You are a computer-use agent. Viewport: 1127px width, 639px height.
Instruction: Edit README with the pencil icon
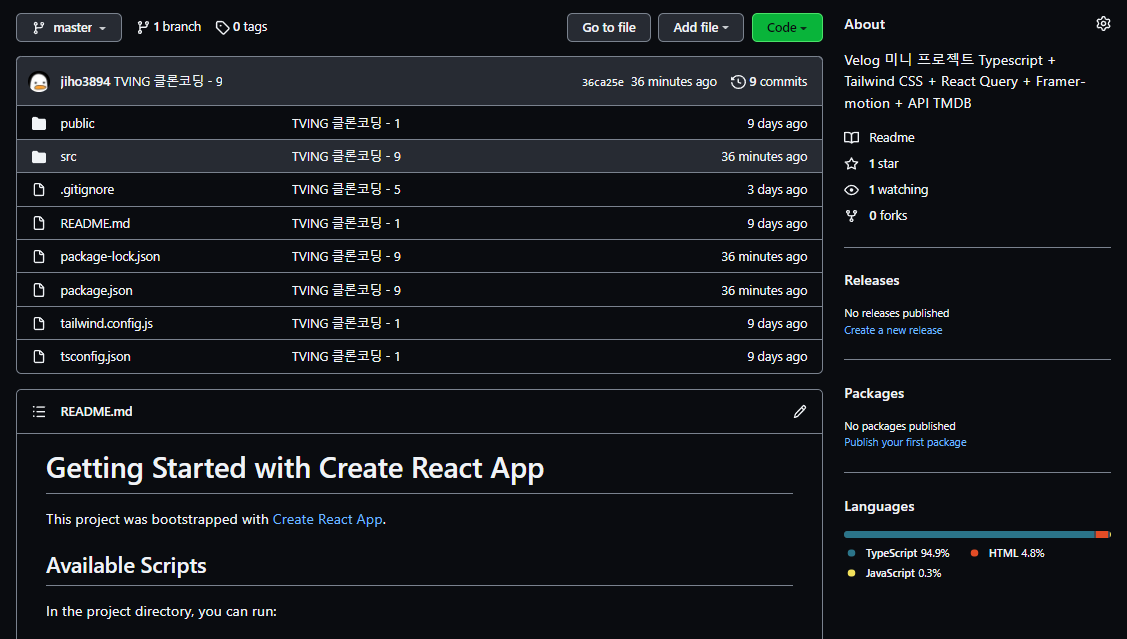click(800, 412)
